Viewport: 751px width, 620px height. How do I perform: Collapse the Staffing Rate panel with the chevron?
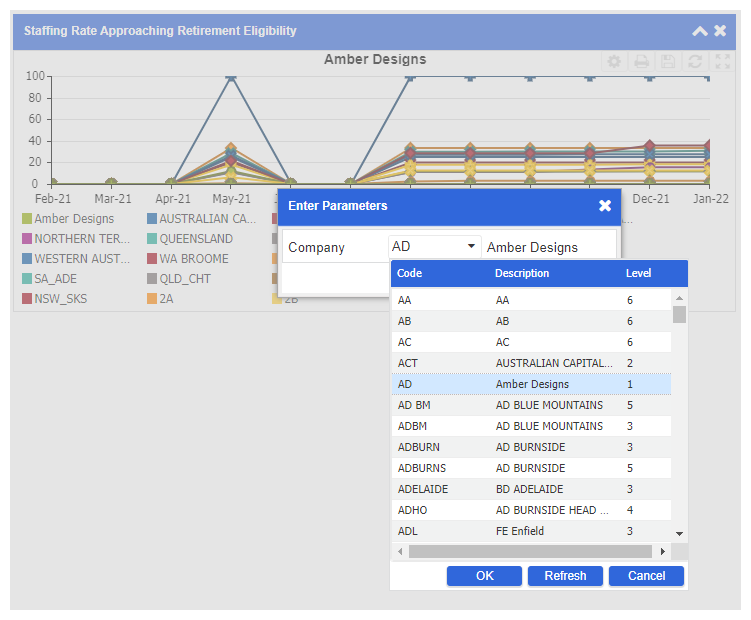pyautogui.click(x=700, y=31)
